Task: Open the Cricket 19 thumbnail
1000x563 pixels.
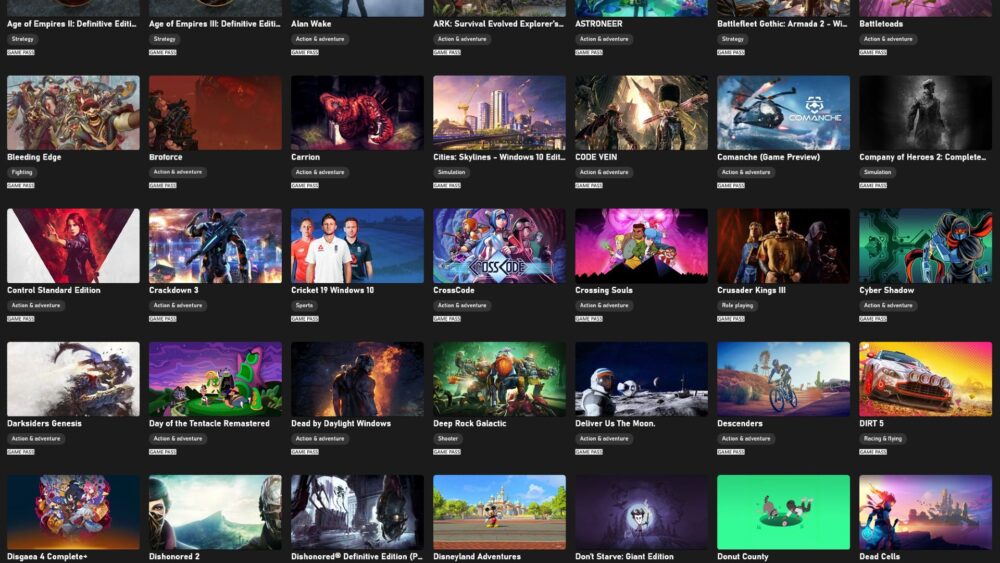Action: [x=357, y=245]
